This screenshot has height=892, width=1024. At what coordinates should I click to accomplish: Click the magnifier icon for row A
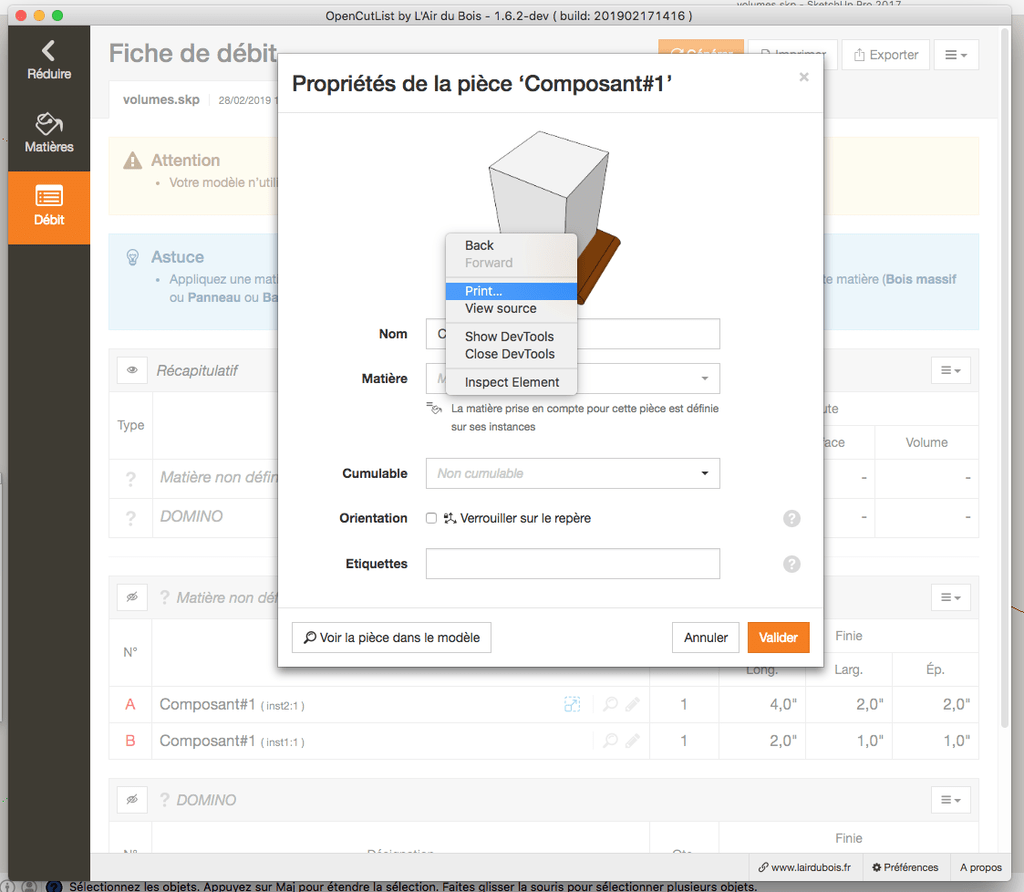[611, 704]
